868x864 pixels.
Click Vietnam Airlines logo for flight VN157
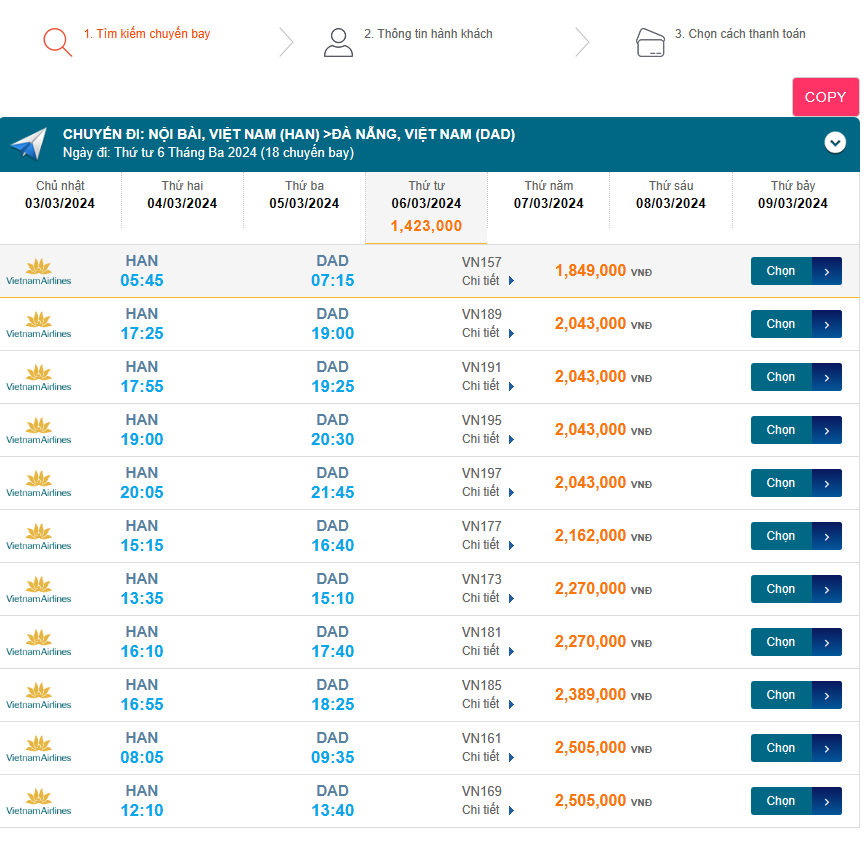[39, 271]
